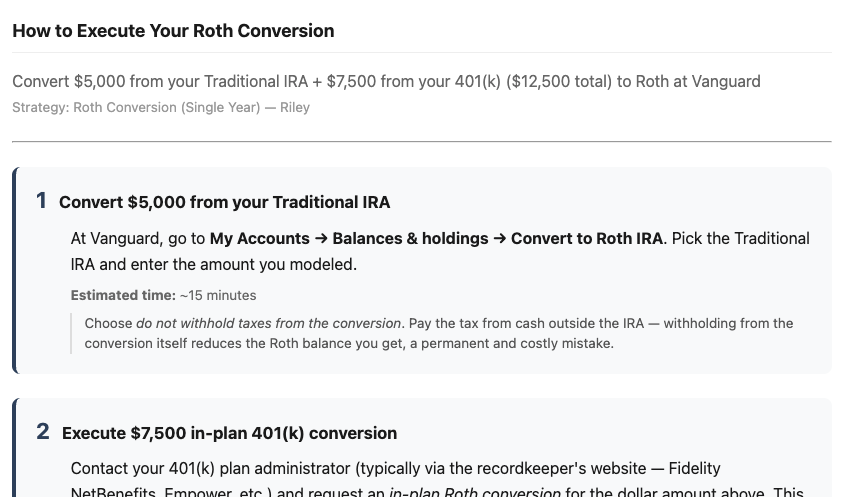Screen dimensions: 847x497
Task: Click the line 'Contact your 401(k) plan administrator'
Action: [395, 468]
